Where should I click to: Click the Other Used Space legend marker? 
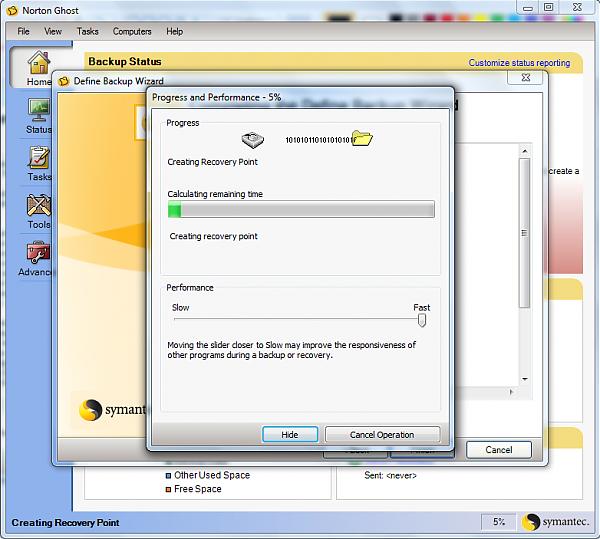[x=168, y=475]
